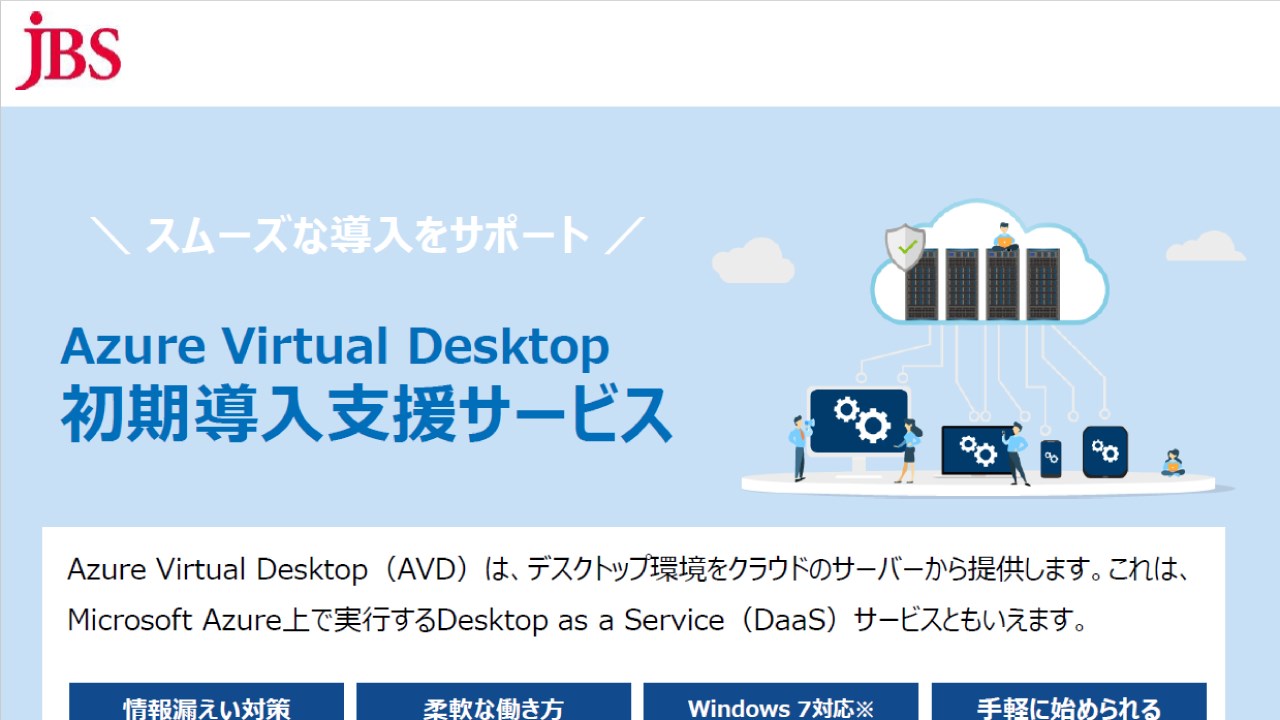The width and height of the screenshot is (1280, 720).
Task: Click the Azure Virtual Desktop heading
Action: coord(335,346)
